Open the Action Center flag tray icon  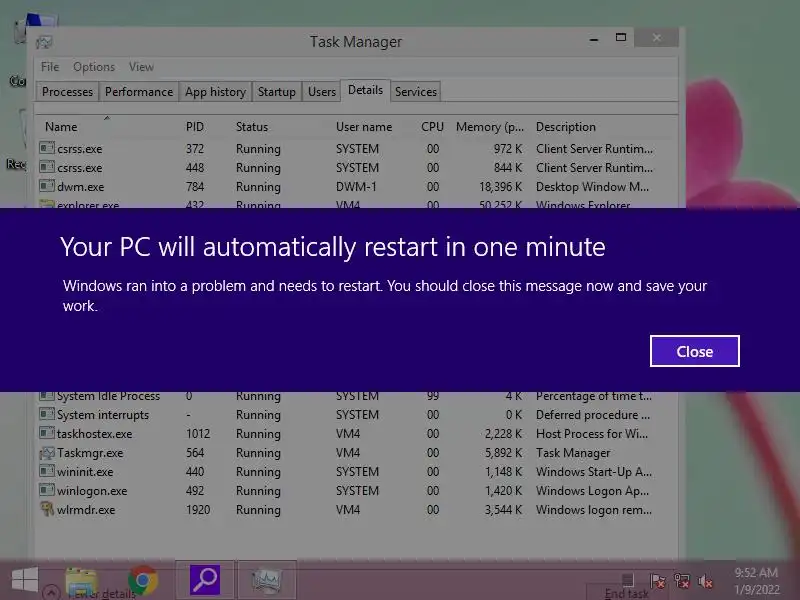coord(658,581)
